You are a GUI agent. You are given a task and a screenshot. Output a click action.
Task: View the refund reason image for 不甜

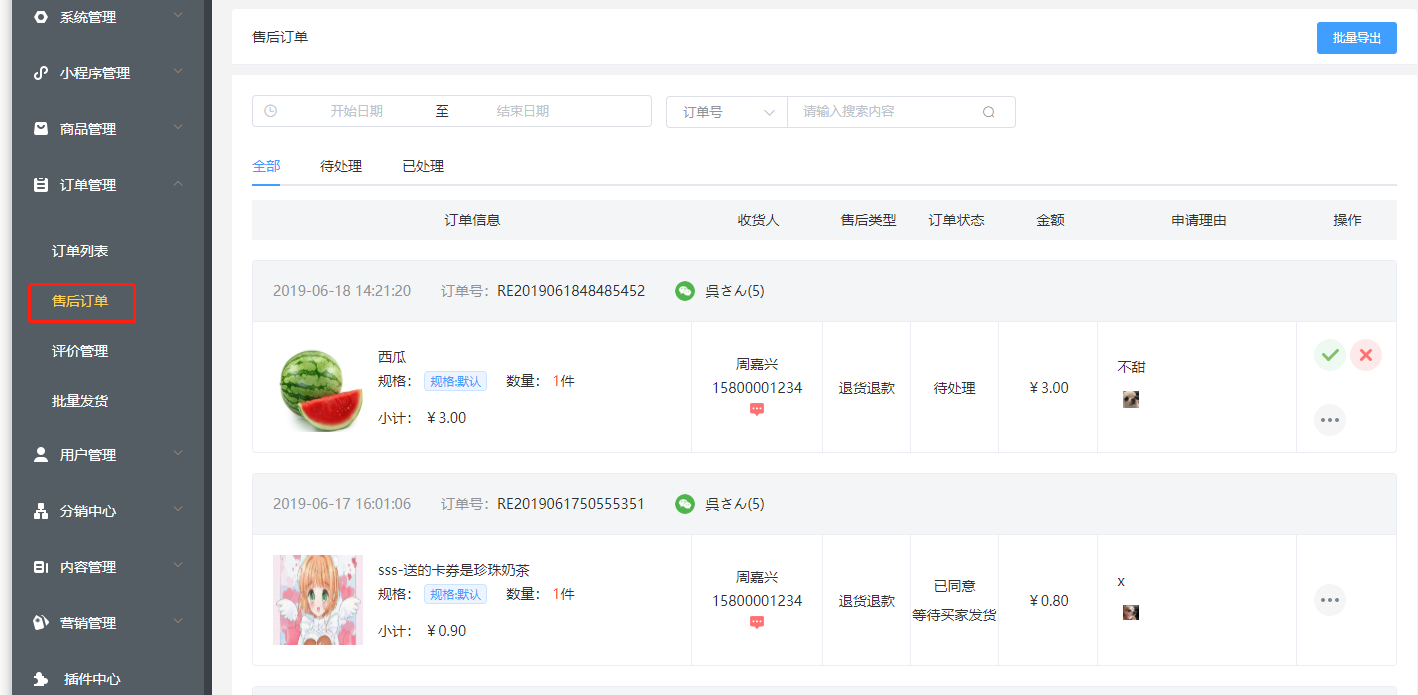coord(1131,399)
